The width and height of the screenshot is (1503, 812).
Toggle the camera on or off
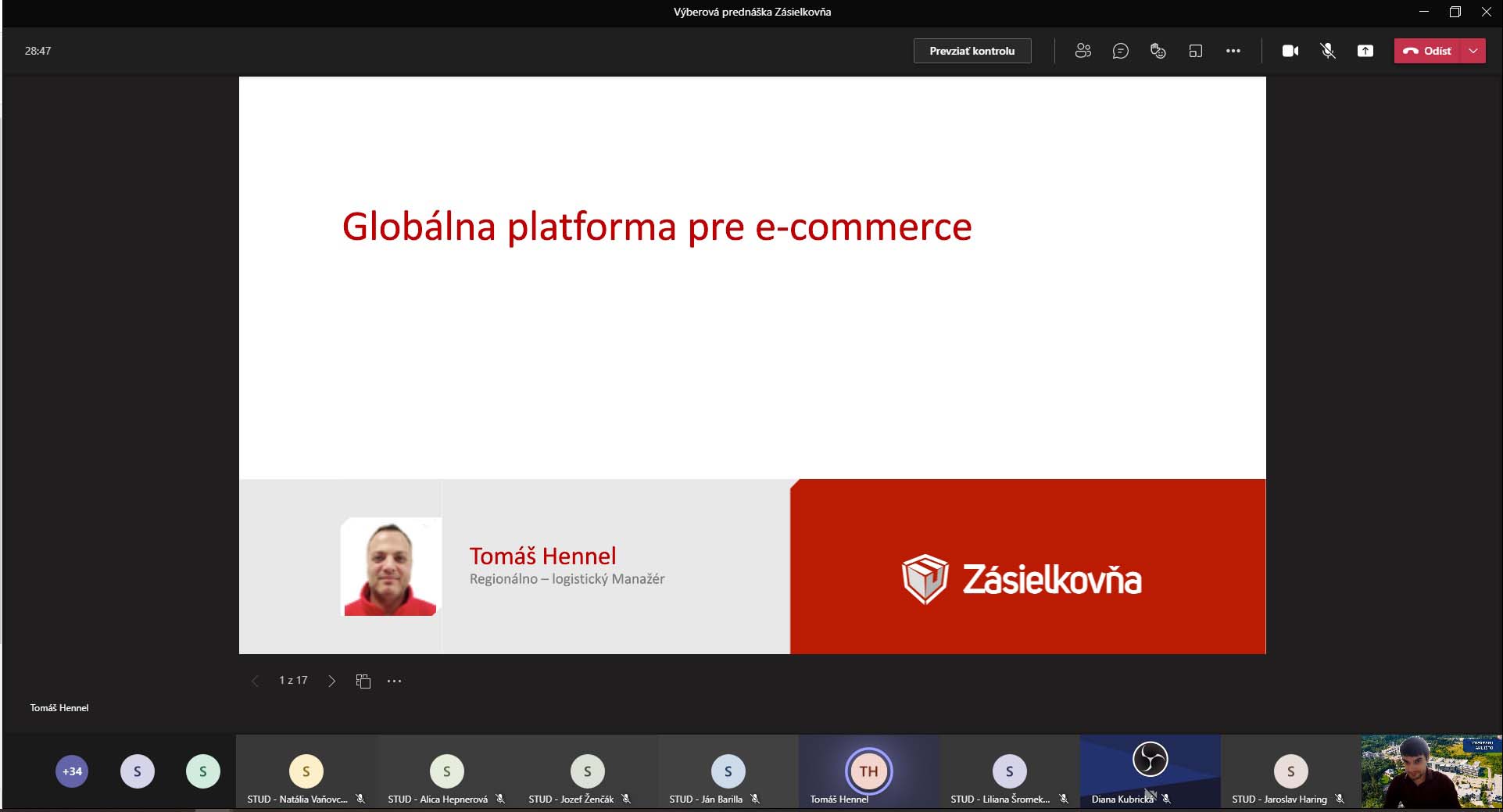[x=1290, y=51]
